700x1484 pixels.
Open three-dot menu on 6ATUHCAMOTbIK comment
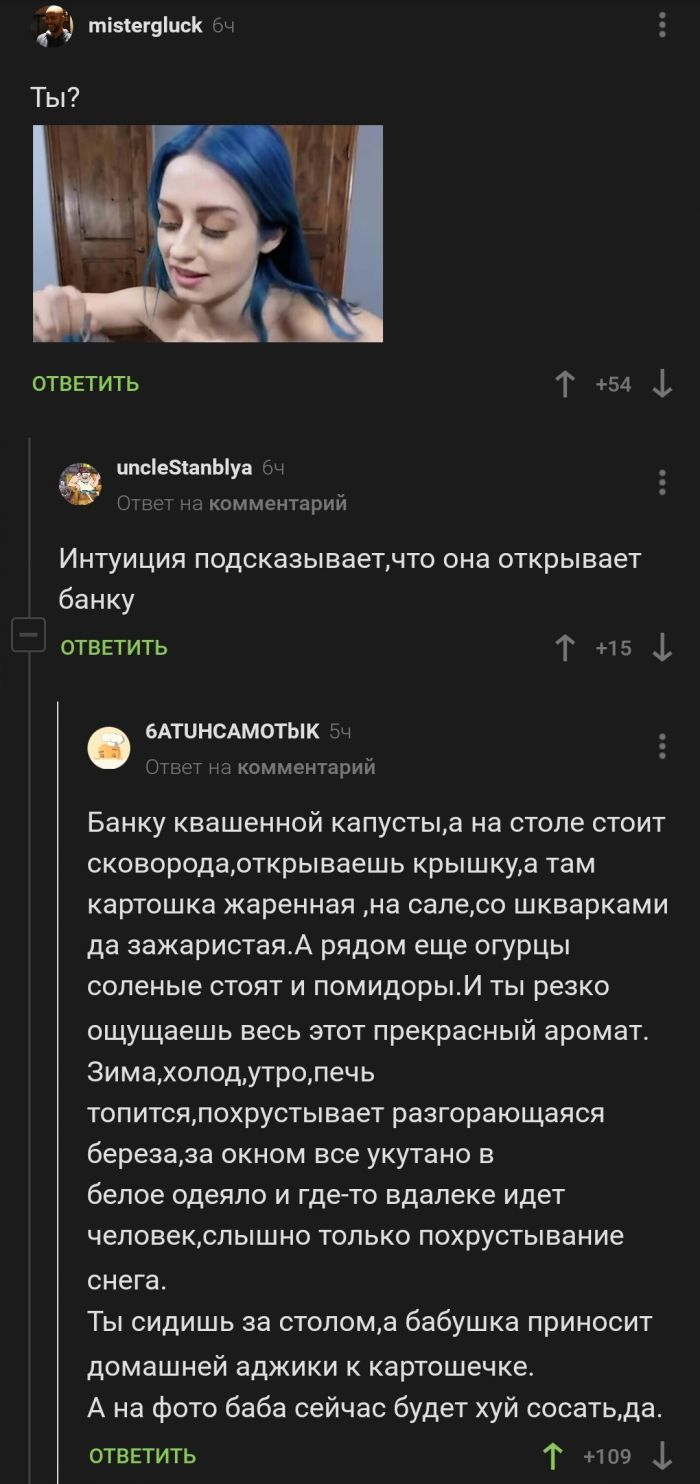(662, 746)
